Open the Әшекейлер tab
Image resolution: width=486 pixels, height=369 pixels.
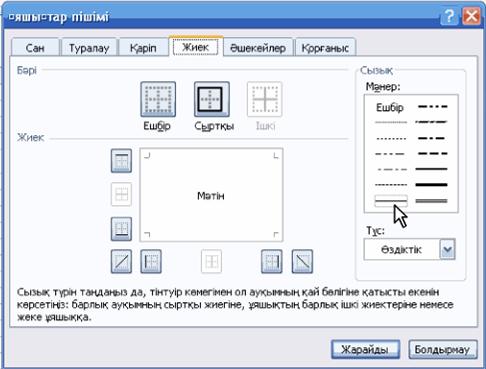(x=258, y=48)
